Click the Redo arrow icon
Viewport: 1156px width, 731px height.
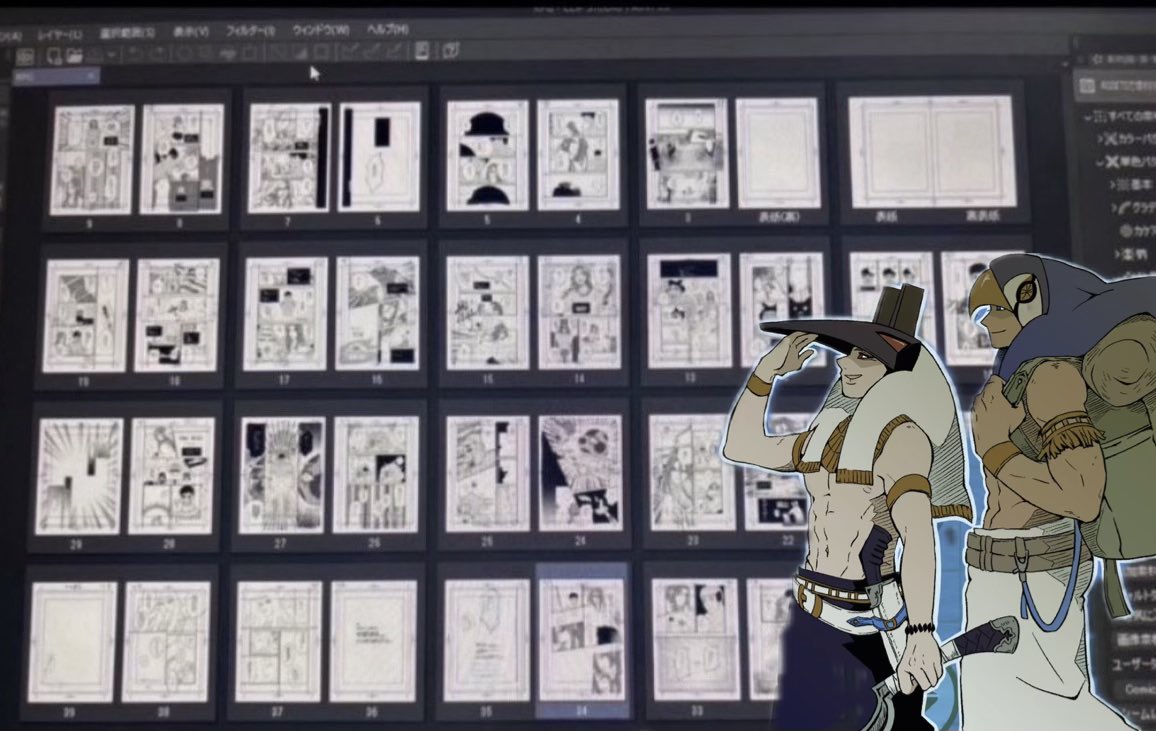[157, 54]
